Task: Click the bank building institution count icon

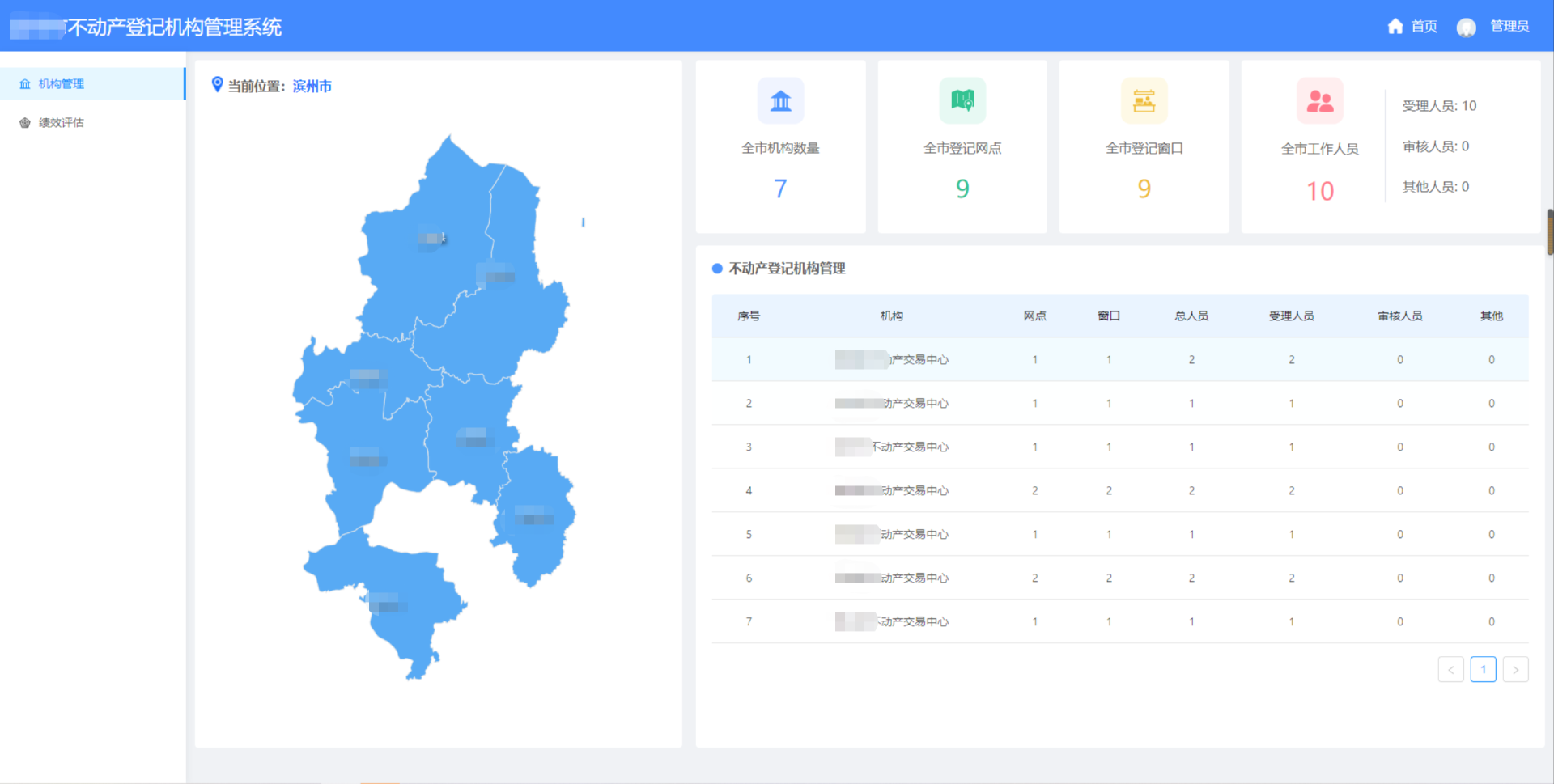Action: tap(780, 101)
